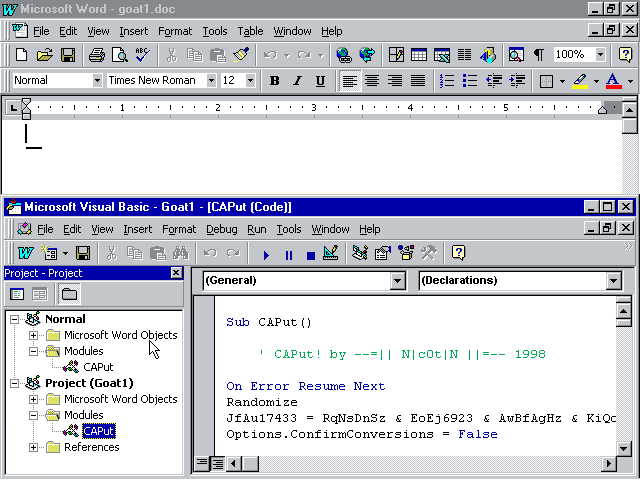Select CAPut module under Normal project

pos(98,367)
